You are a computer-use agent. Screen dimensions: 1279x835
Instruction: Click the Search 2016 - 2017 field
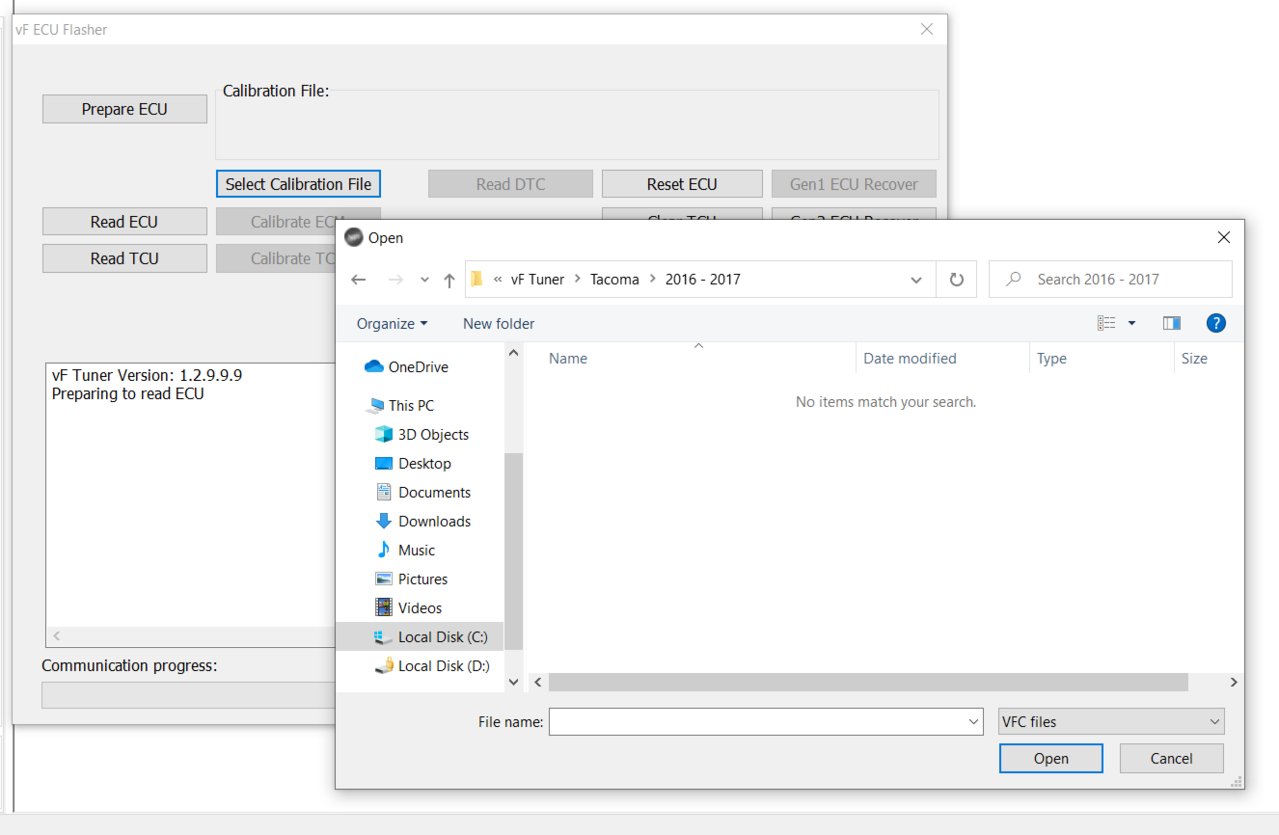(x=1110, y=280)
